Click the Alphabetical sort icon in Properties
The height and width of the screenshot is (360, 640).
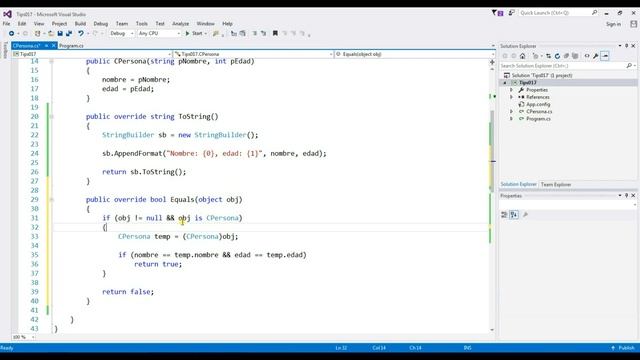pyautogui.click(x=514, y=215)
